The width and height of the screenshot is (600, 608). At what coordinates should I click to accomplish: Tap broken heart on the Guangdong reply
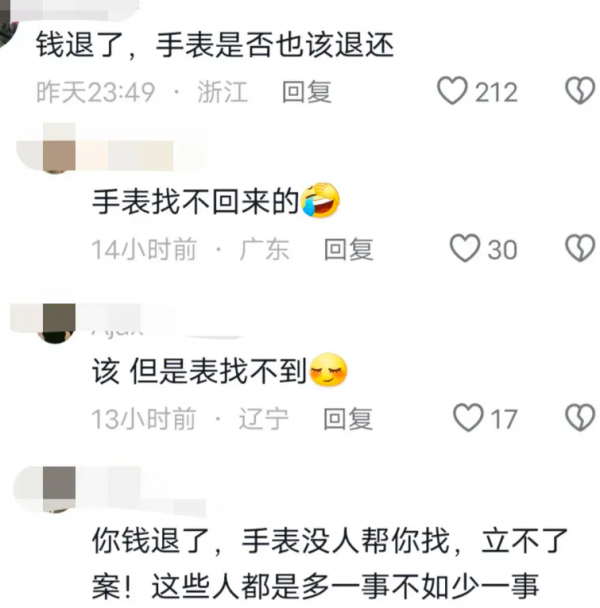tap(580, 248)
